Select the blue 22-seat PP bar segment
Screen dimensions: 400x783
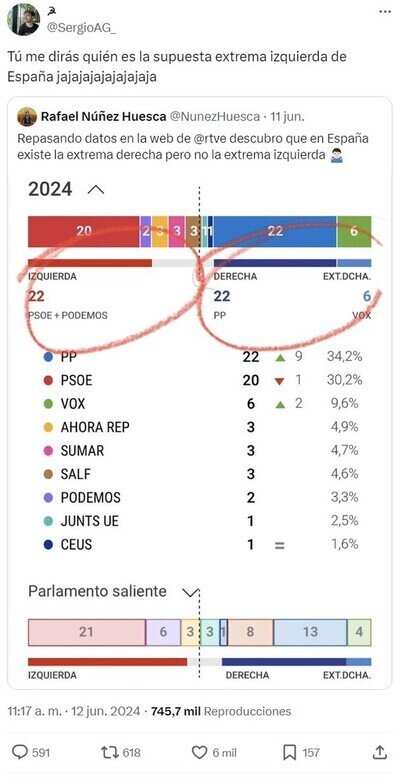[275, 231]
